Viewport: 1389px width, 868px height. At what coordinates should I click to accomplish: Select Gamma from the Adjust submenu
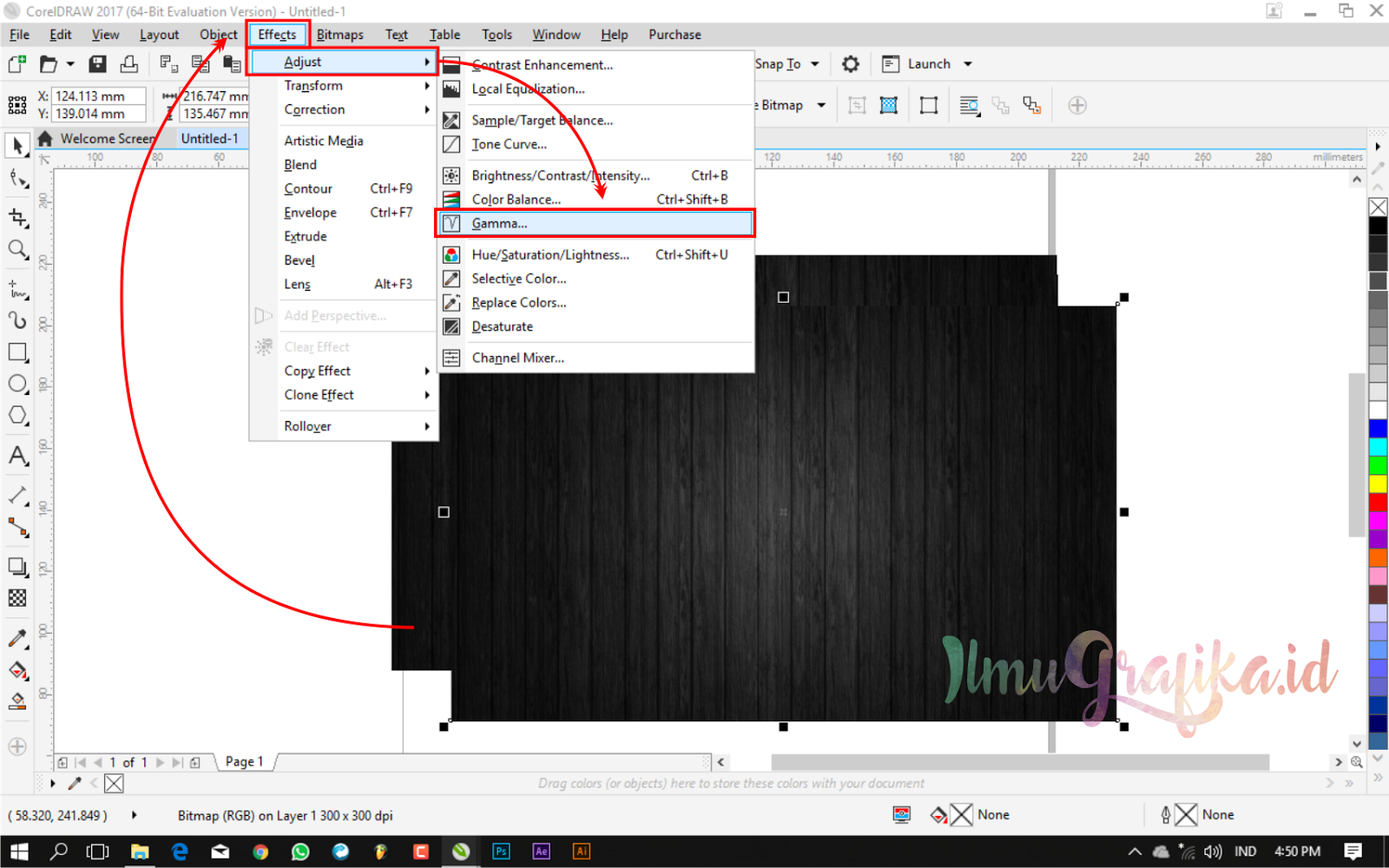point(499,223)
